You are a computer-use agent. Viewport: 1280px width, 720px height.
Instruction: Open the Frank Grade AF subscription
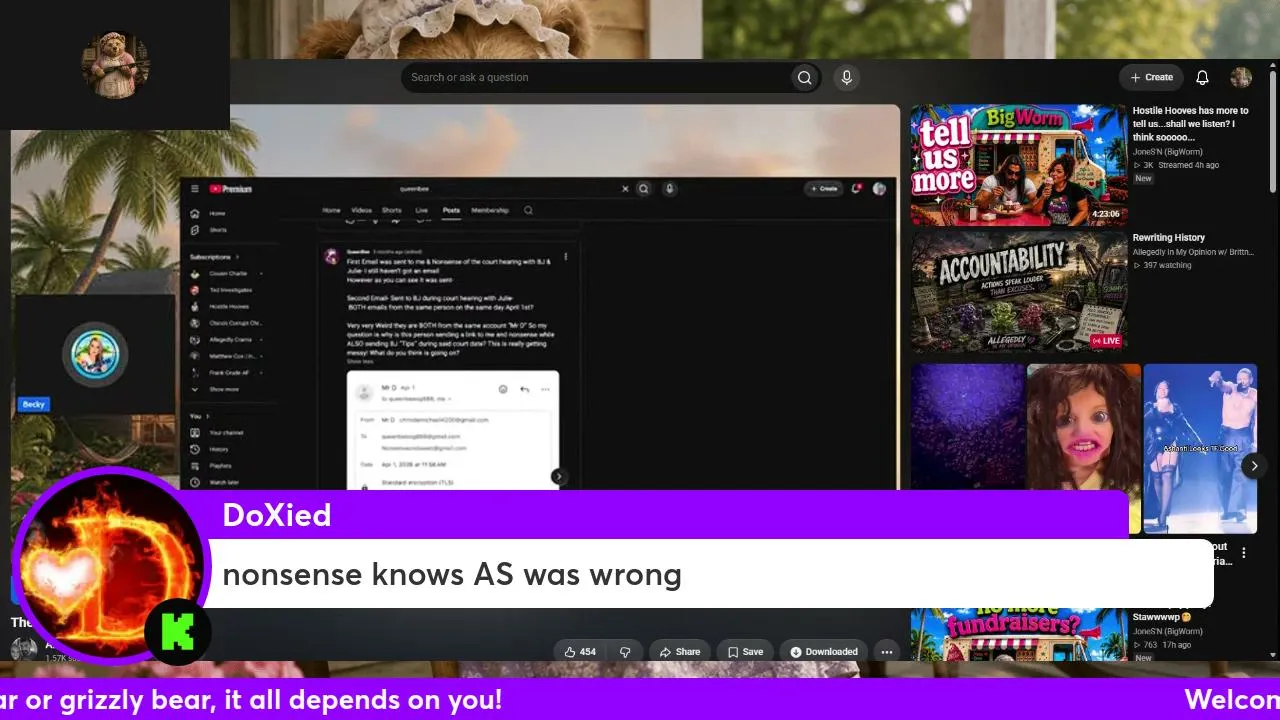click(228, 373)
